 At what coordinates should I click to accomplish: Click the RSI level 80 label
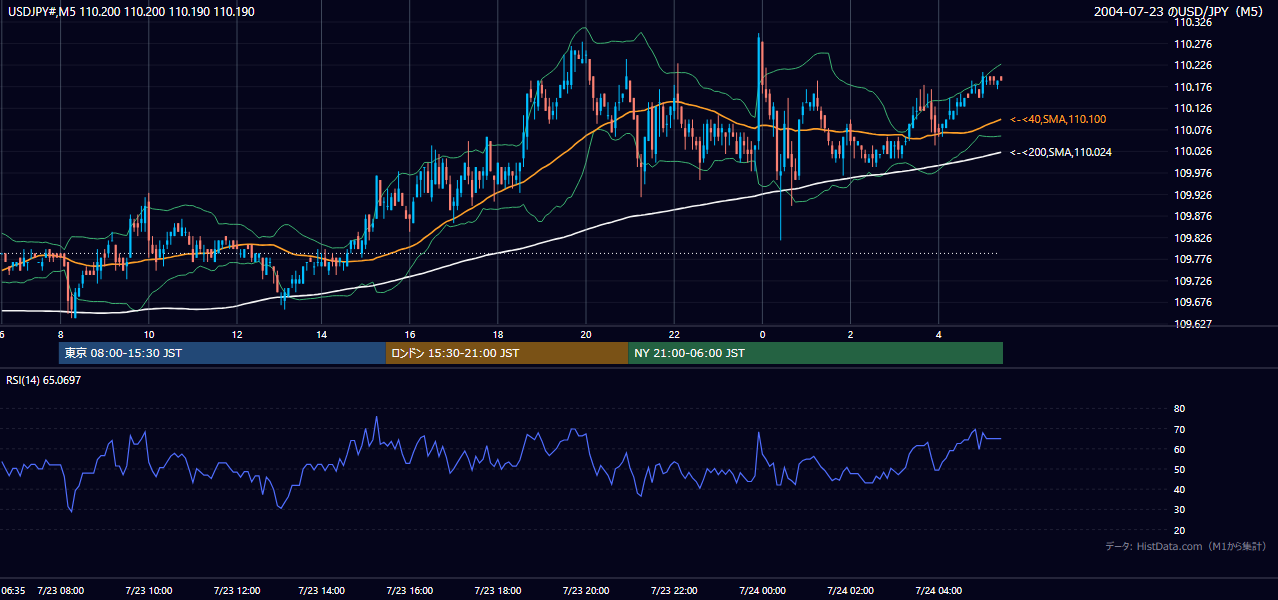1179,409
